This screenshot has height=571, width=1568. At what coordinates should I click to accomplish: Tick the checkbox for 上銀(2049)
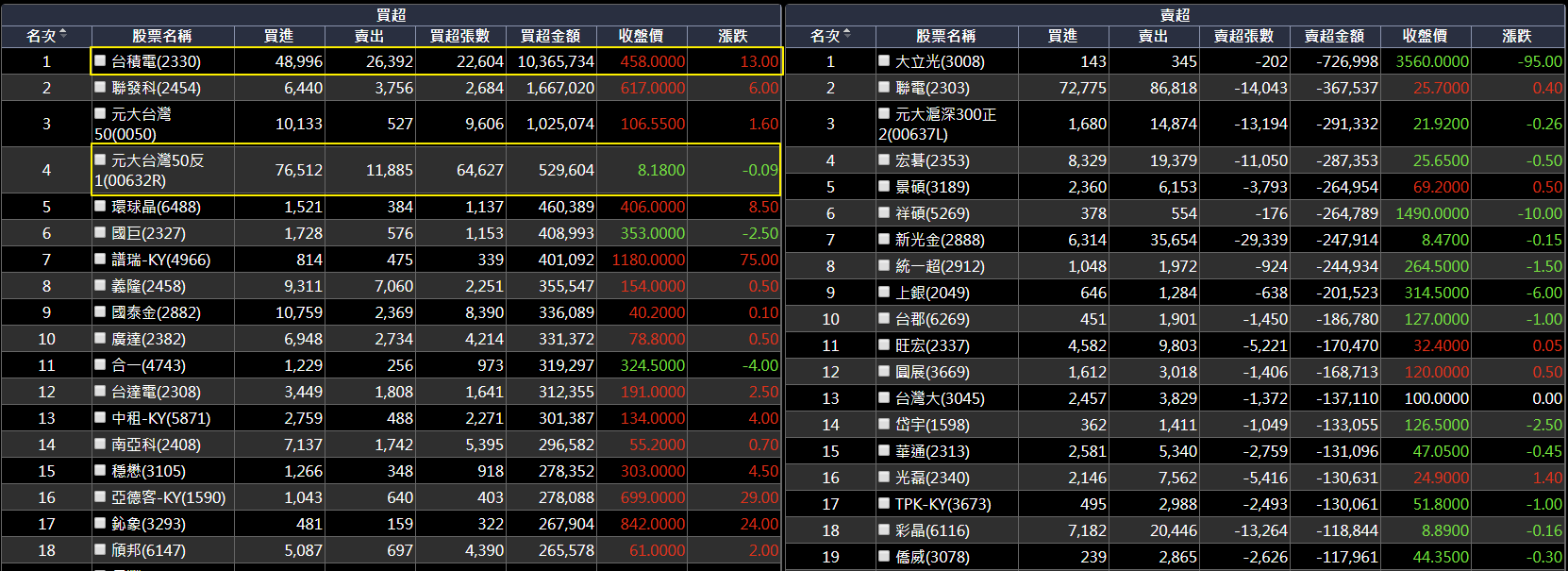click(x=884, y=292)
